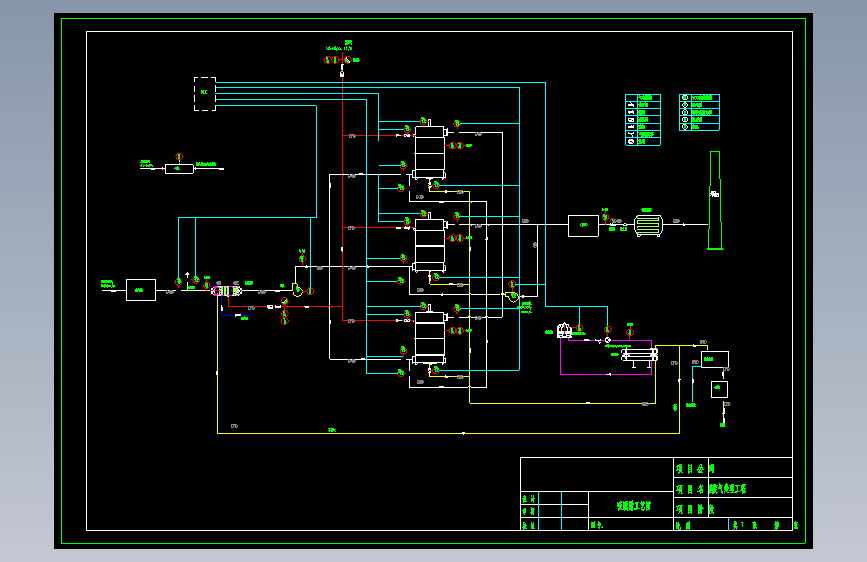867x562 pixels.
Task: Click the green exhaust stack chimney
Action: 715,200
